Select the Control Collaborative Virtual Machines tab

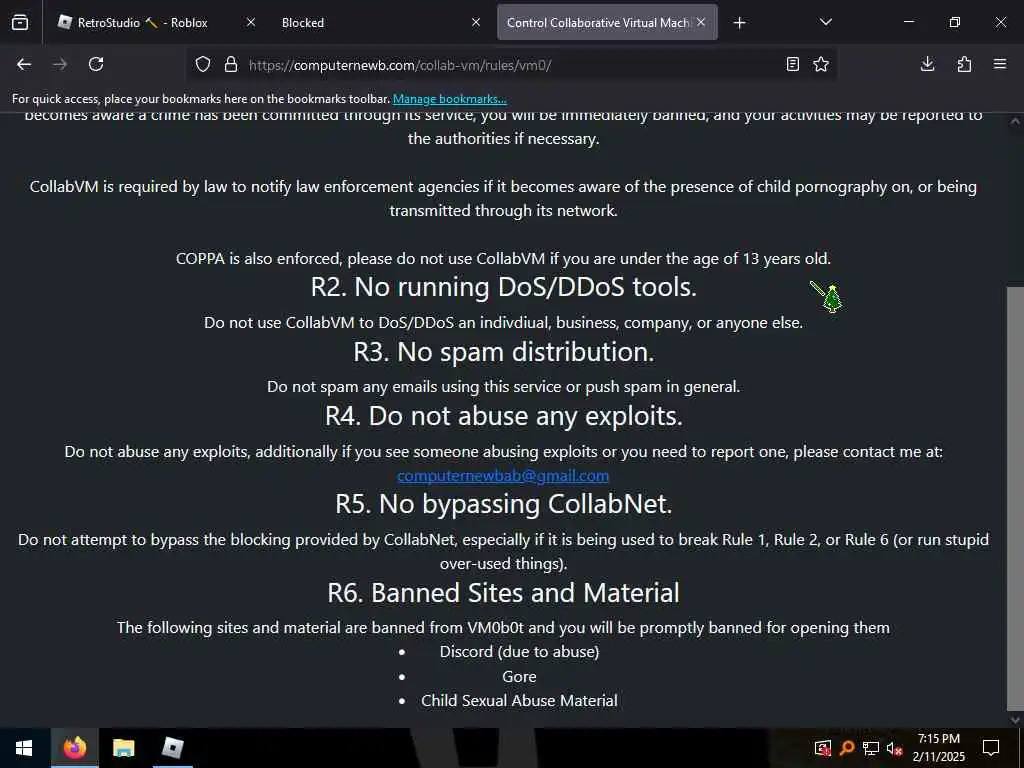(x=599, y=22)
